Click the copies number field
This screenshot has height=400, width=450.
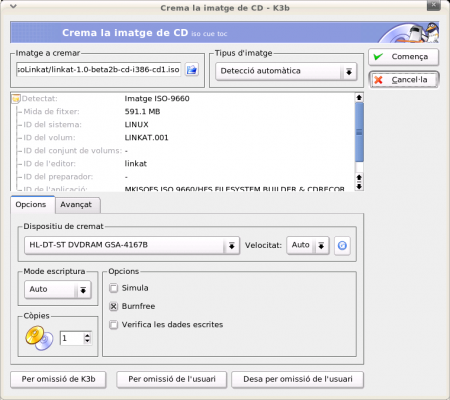click(x=72, y=338)
